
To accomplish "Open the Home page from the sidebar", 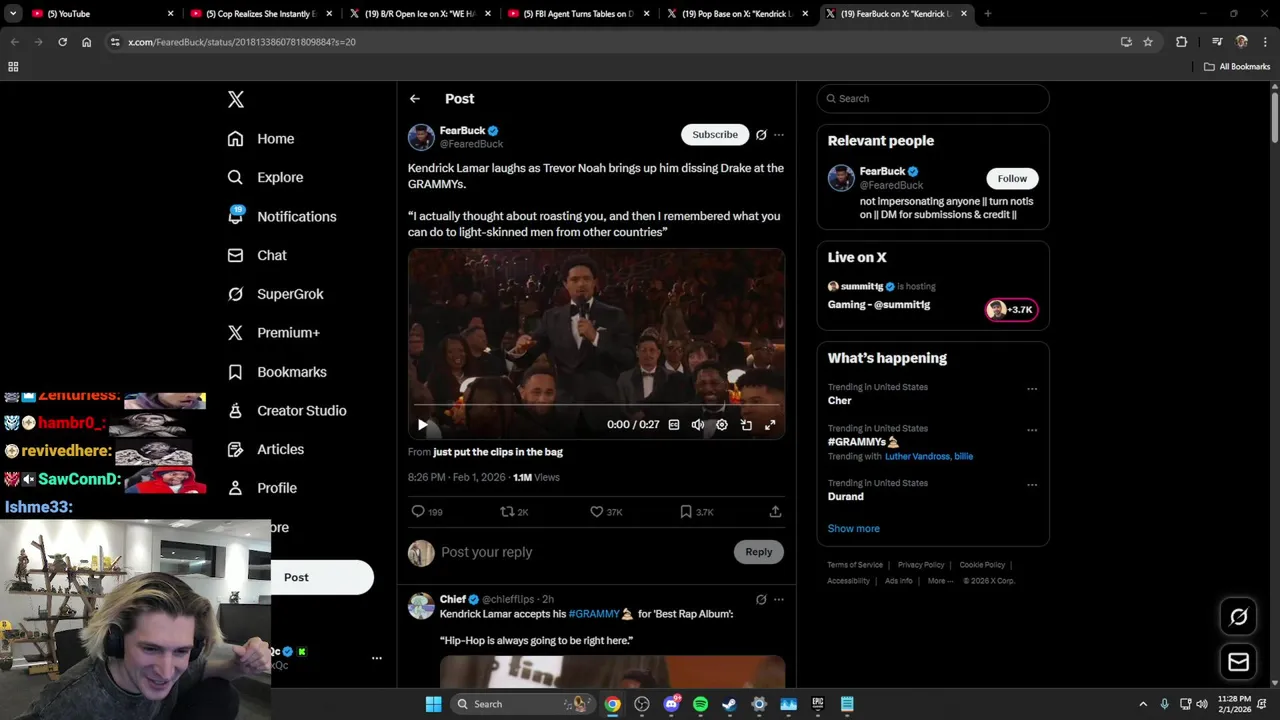I will coord(261,139).
